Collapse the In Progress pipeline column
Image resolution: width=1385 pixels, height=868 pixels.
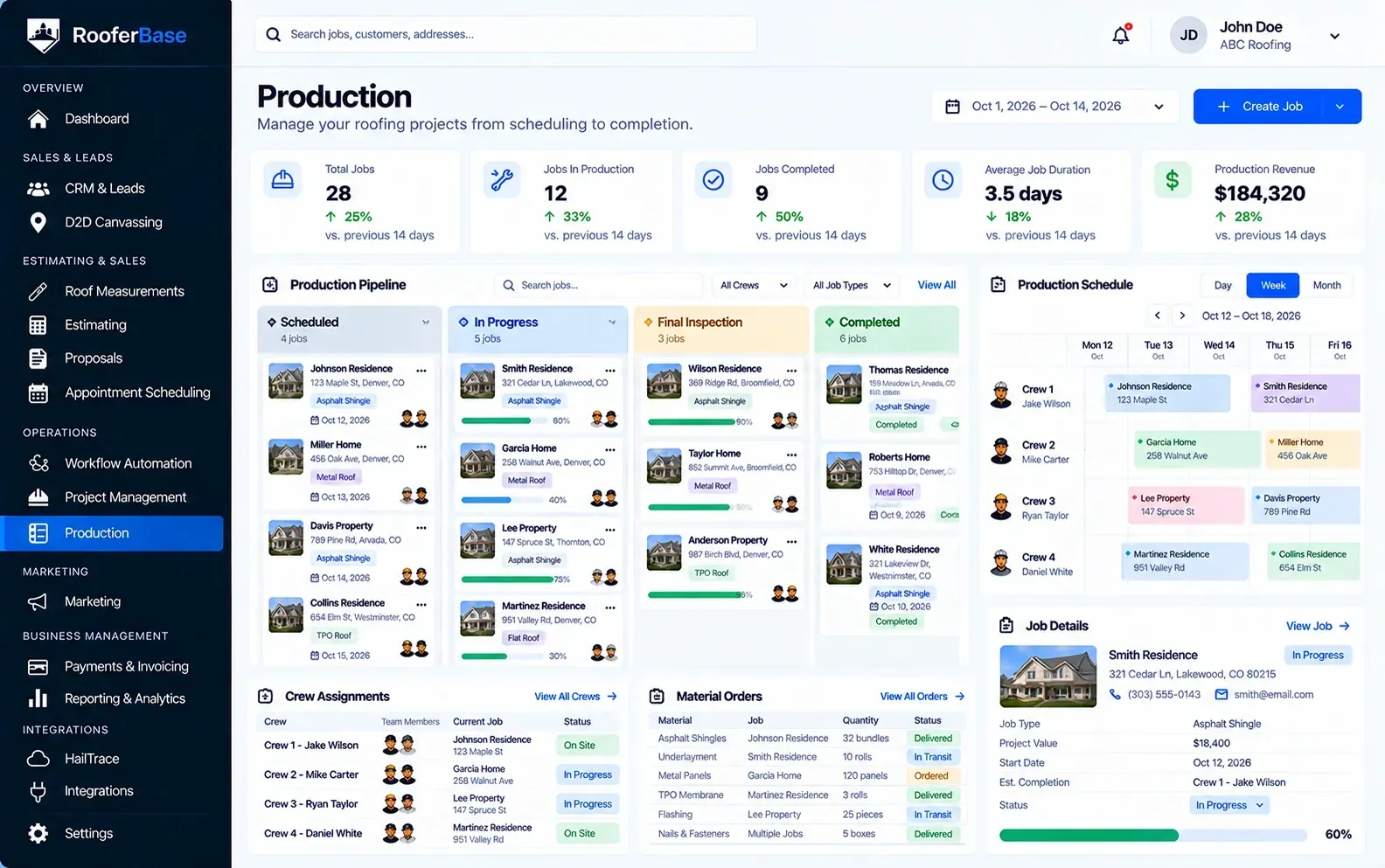pyautogui.click(x=612, y=323)
